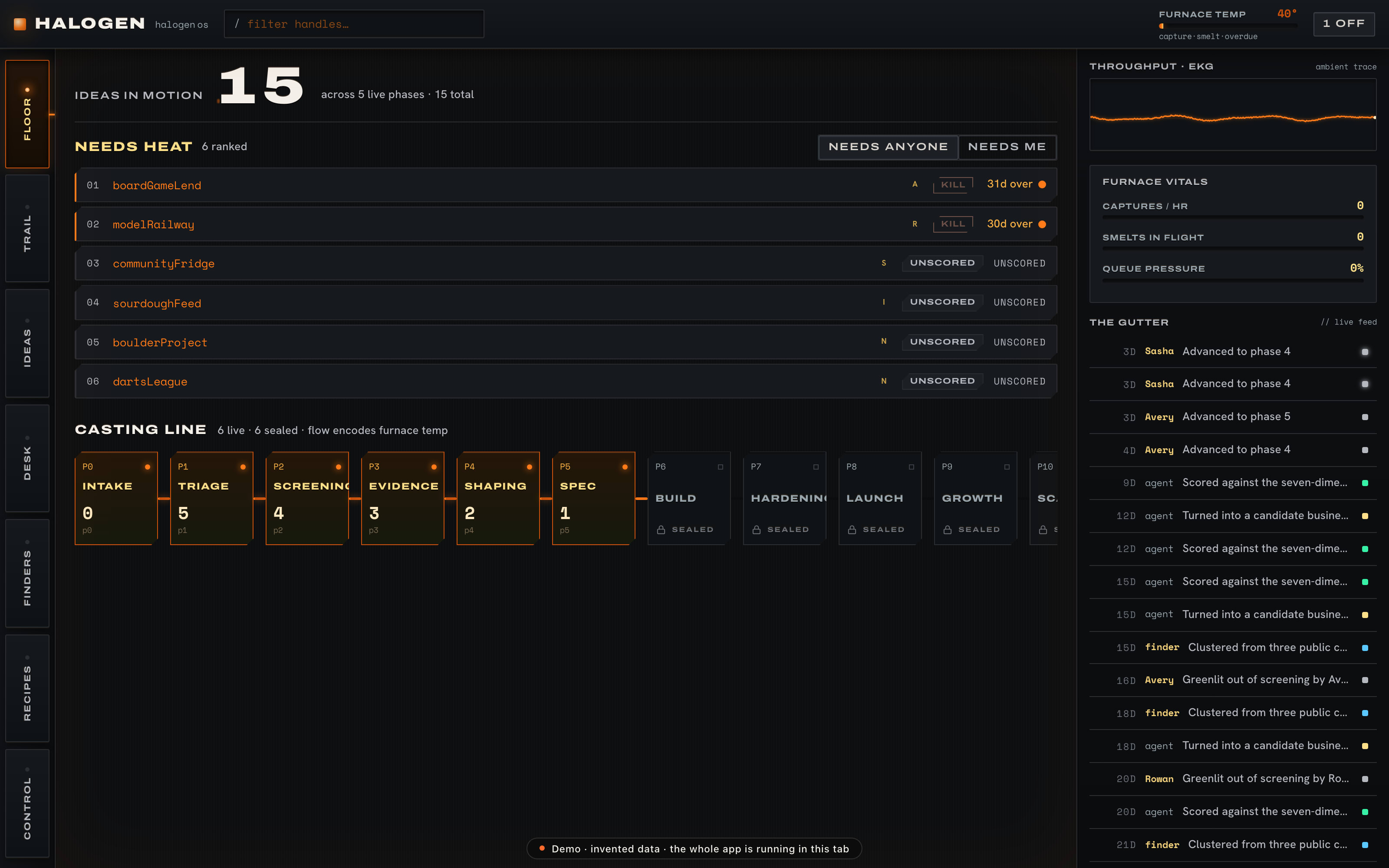This screenshot has height=868, width=1389.
Task: Click the Halogen orange logo square
Action: click(x=20, y=23)
